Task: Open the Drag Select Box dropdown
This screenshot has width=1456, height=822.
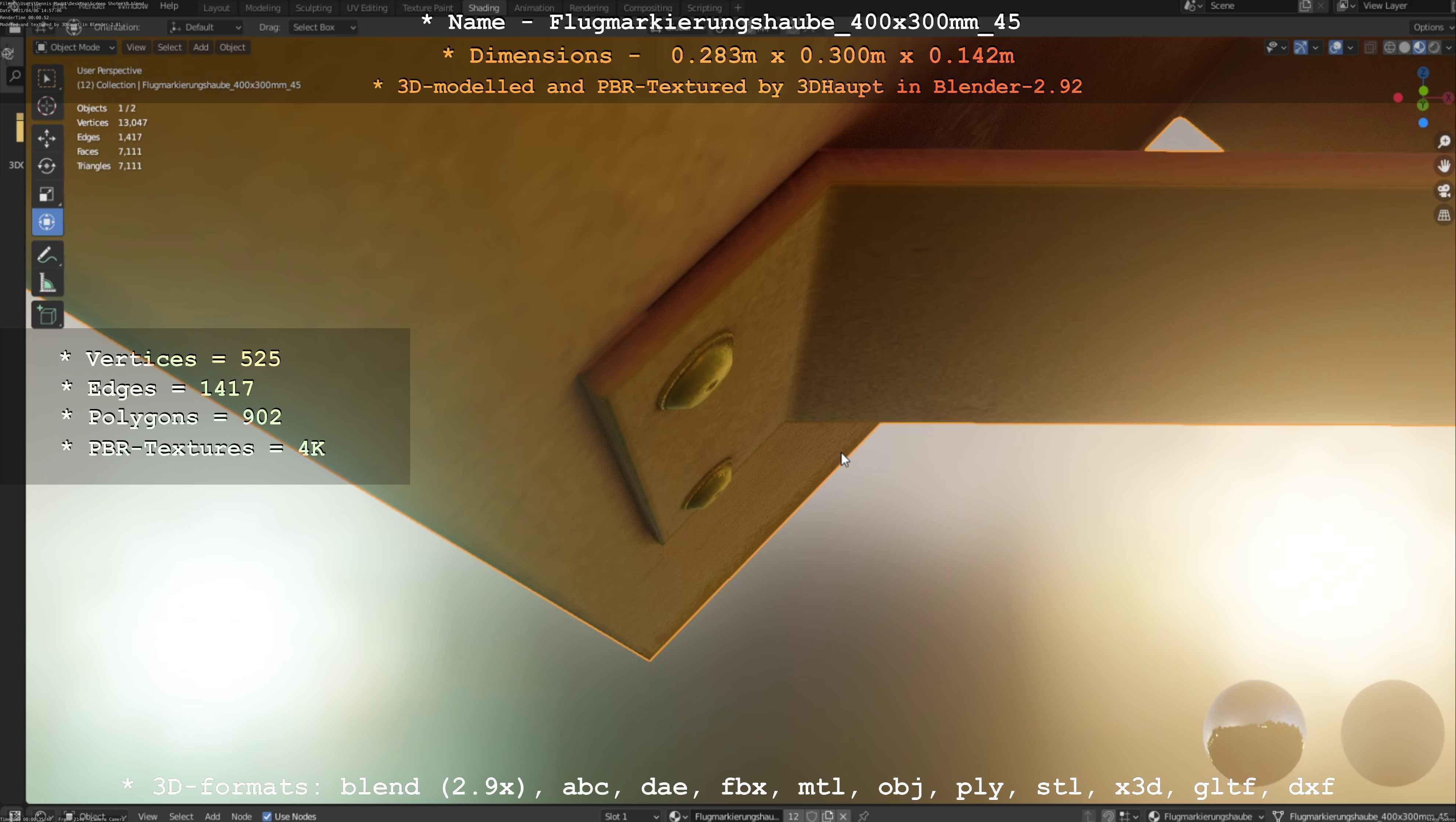Action: [323, 27]
